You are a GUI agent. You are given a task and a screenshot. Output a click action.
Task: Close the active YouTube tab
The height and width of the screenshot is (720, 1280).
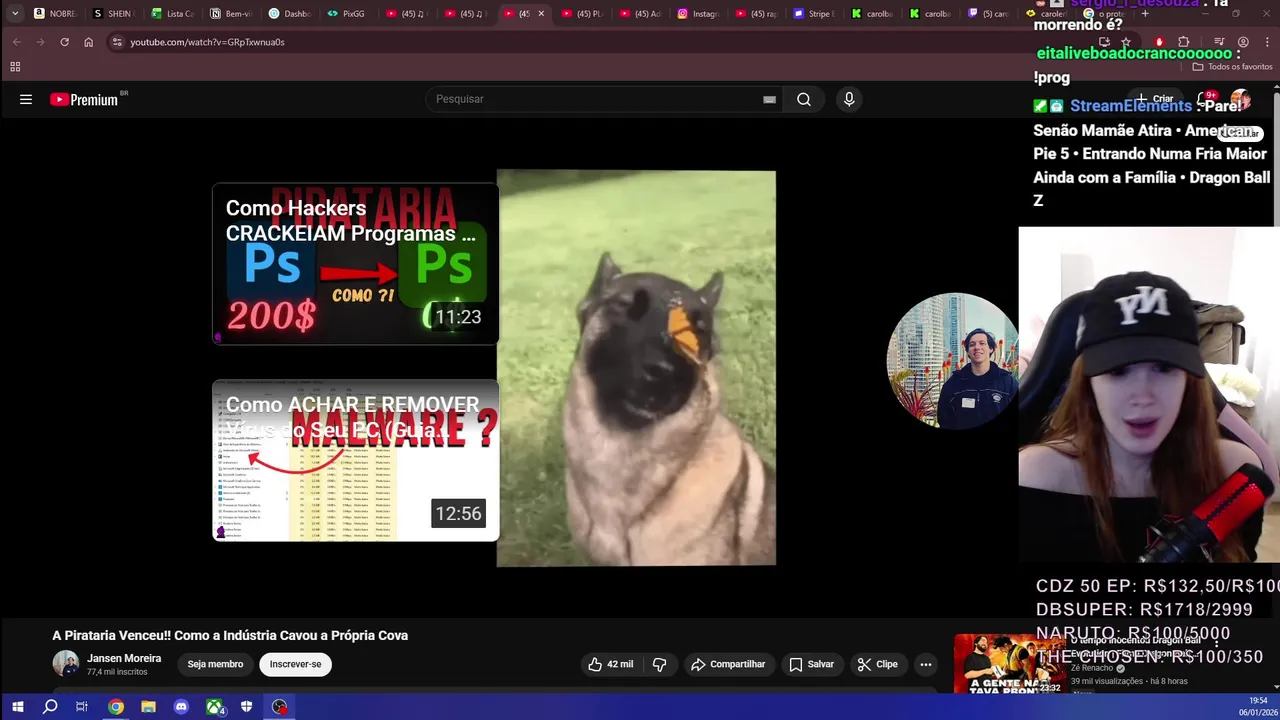click(x=541, y=14)
